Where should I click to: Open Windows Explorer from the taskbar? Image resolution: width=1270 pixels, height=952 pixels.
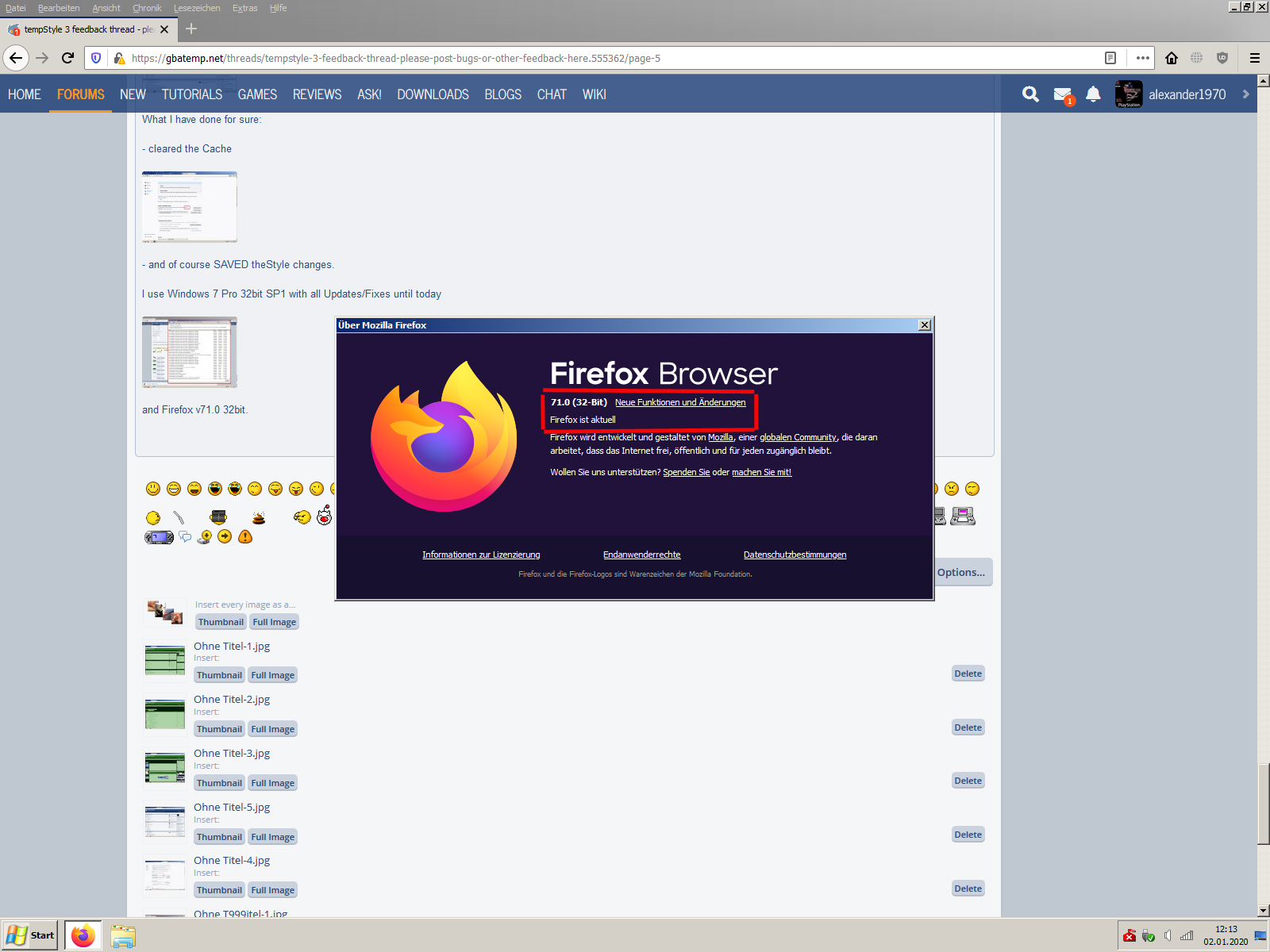(x=123, y=936)
